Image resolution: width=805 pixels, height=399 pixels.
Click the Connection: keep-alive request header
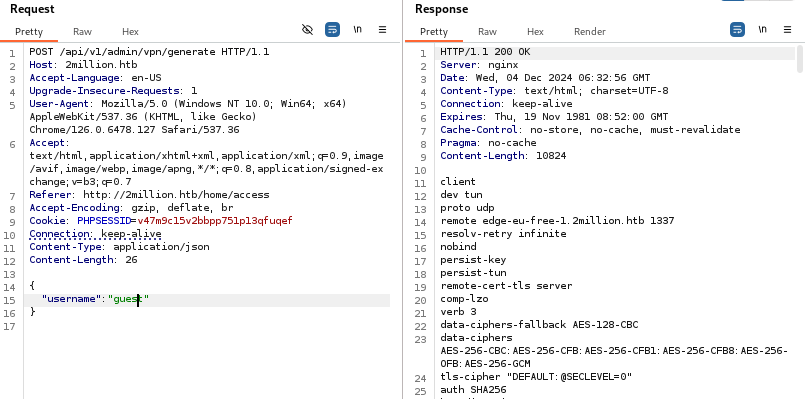tap(95, 234)
